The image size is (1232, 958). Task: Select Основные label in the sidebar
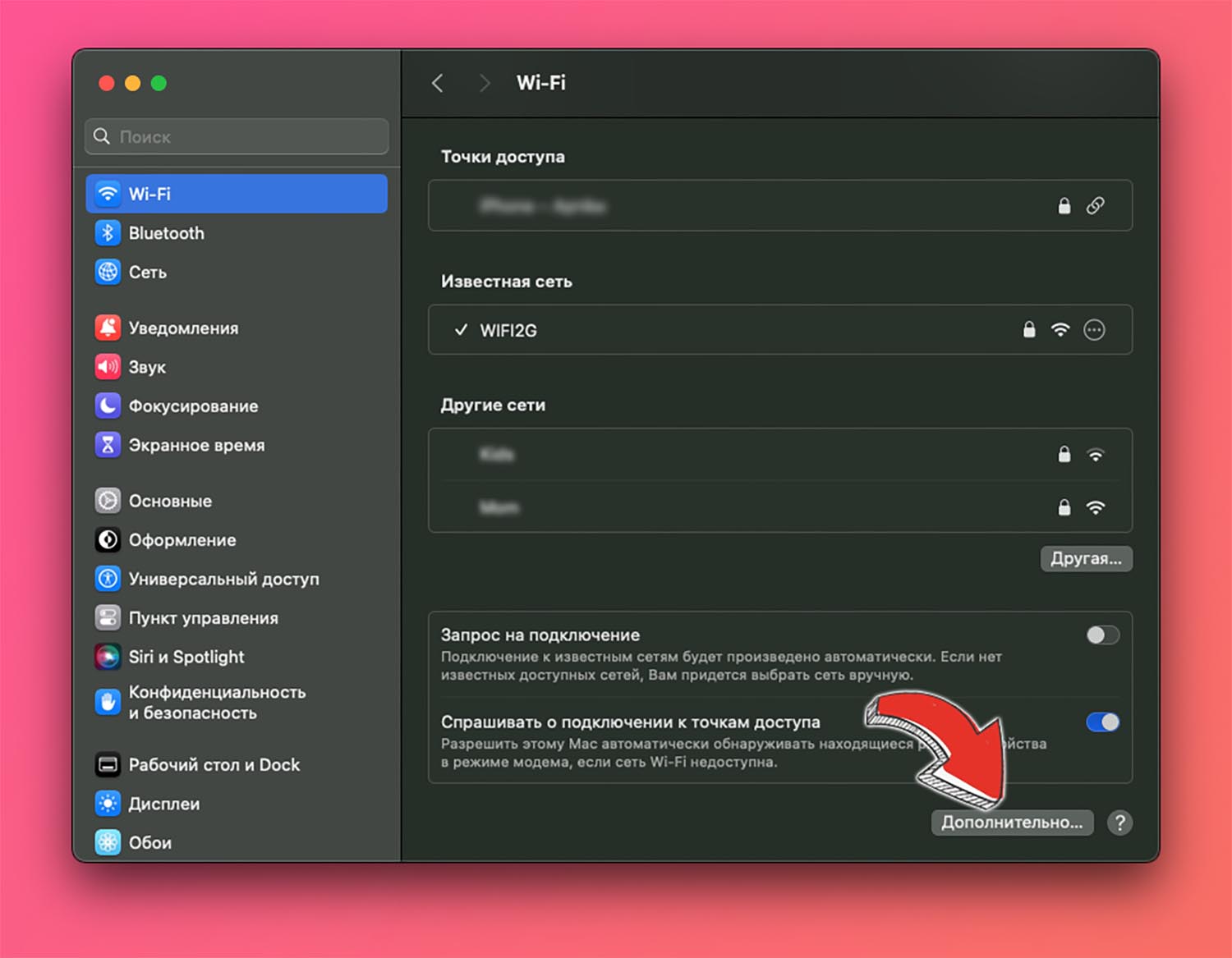[171, 501]
